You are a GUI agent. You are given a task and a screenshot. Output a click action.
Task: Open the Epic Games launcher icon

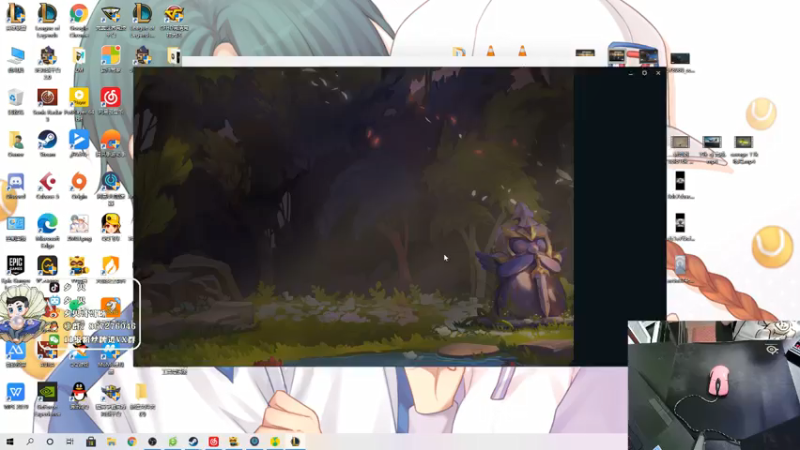tap(16, 266)
